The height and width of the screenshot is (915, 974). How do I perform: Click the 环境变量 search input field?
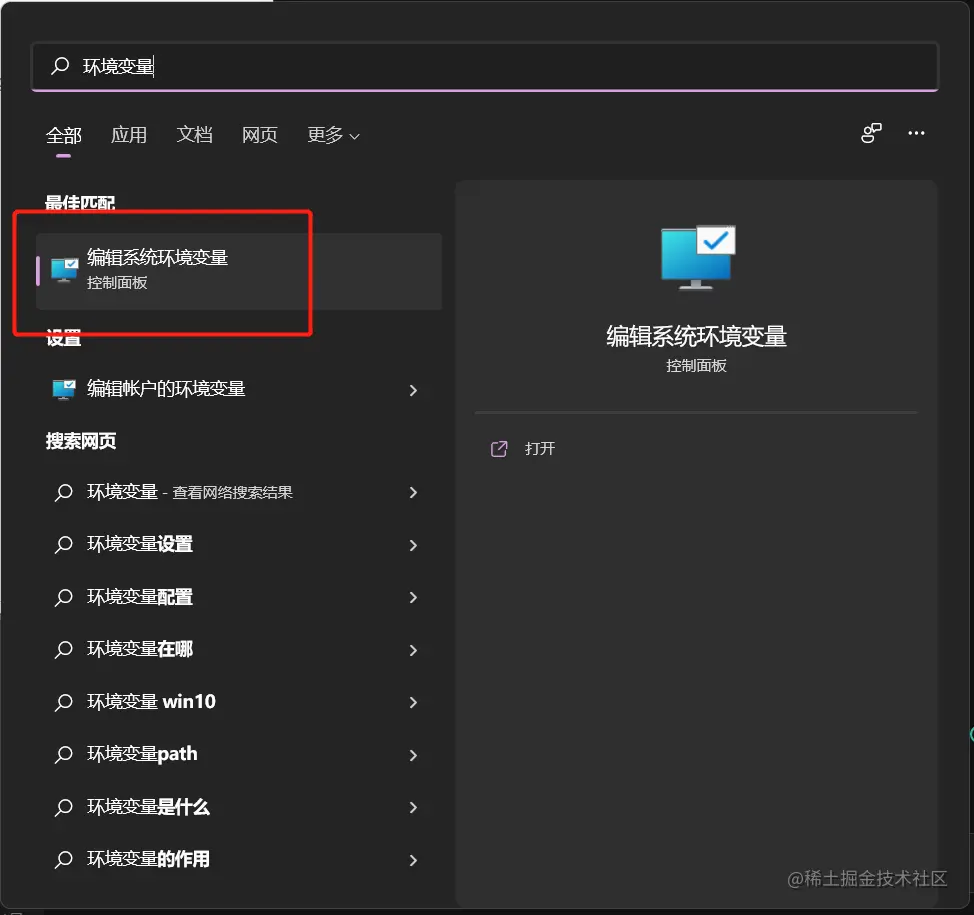coord(485,66)
